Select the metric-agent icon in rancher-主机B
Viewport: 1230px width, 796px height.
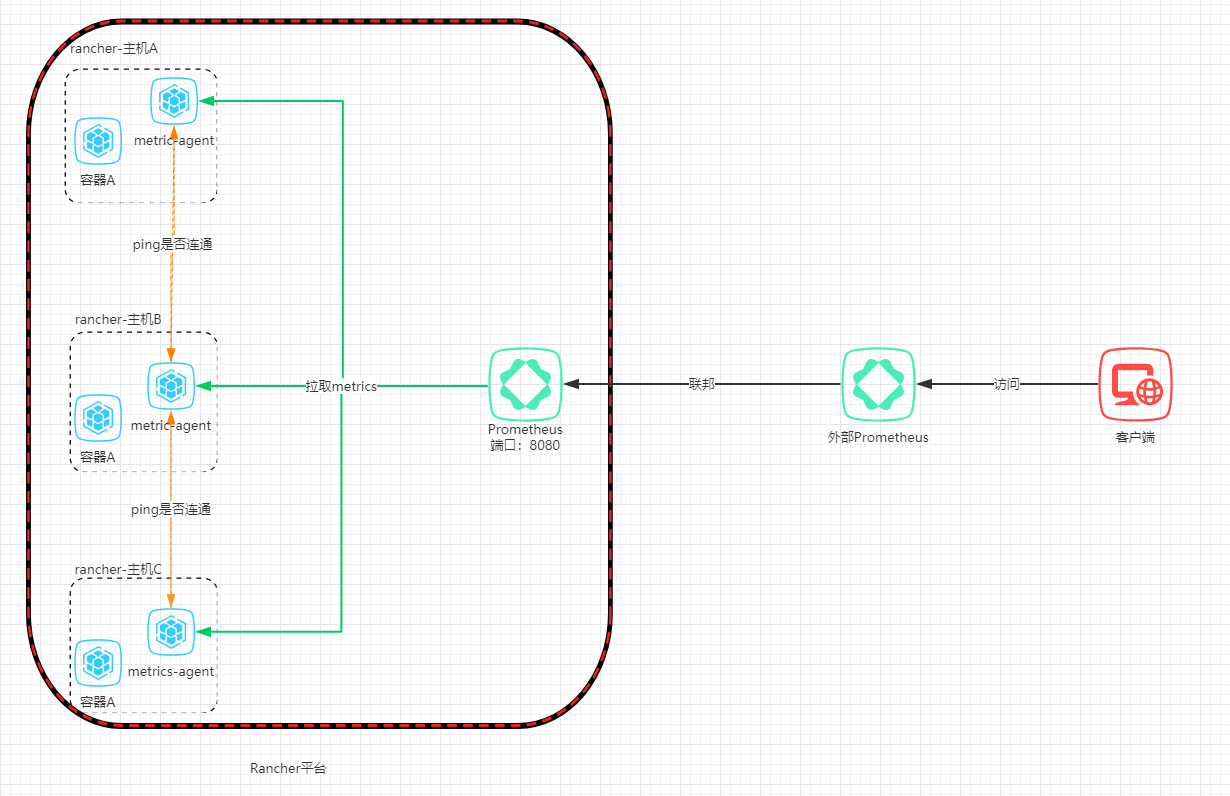pos(171,385)
